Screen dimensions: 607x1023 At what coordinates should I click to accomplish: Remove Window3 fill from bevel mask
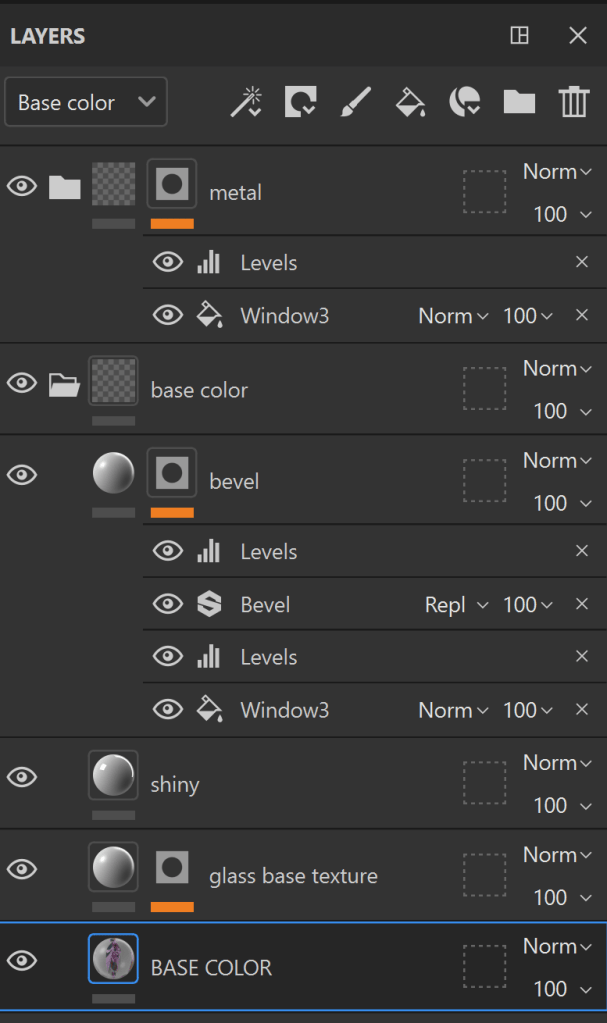(582, 710)
